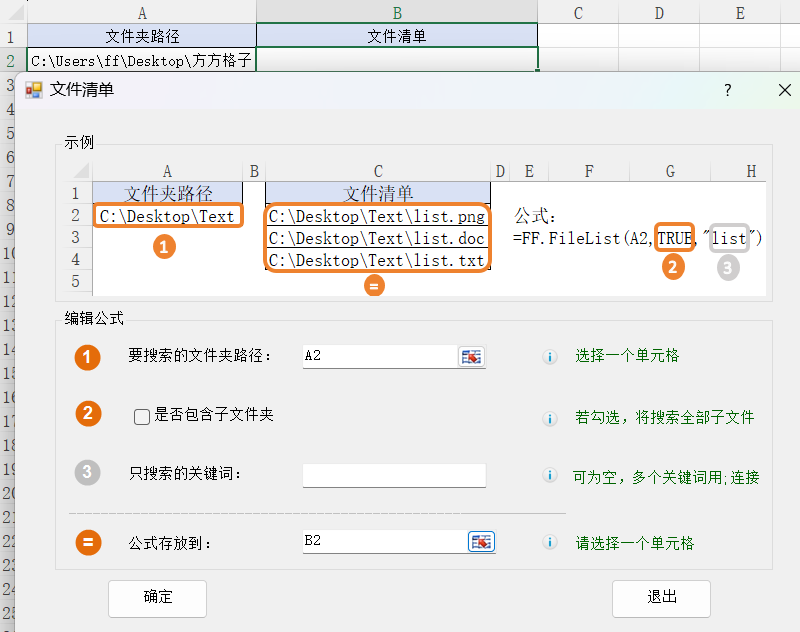Select column B header in spreadsheet
800x632 pixels.
(397, 12)
